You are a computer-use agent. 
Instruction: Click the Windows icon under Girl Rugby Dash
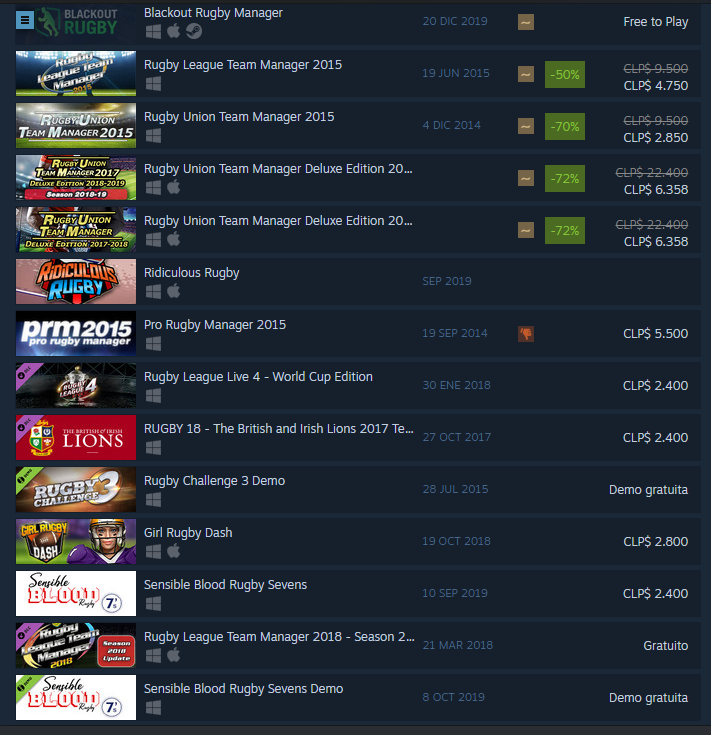[x=153, y=551]
